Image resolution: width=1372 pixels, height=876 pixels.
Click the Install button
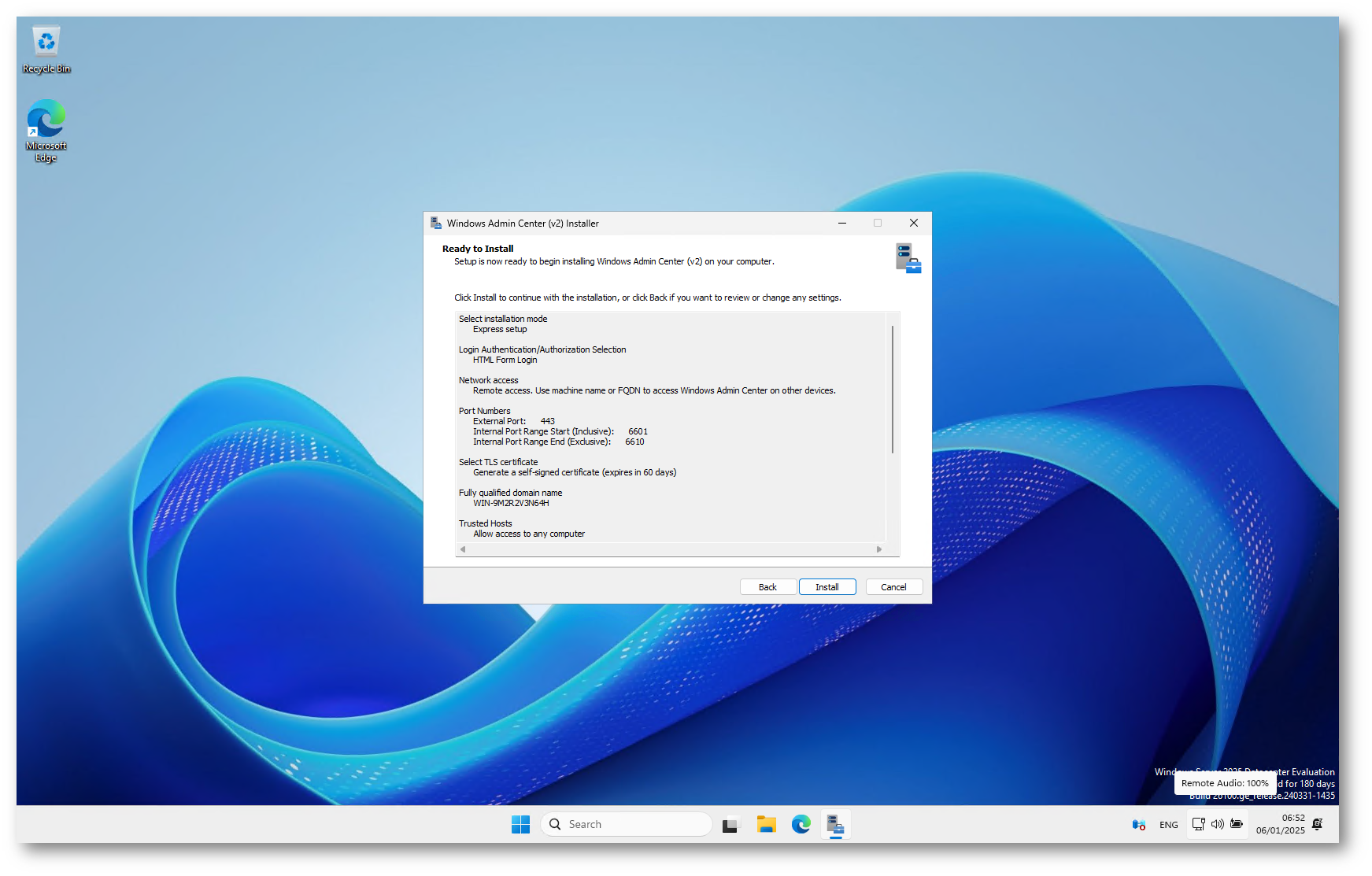pos(827,587)
